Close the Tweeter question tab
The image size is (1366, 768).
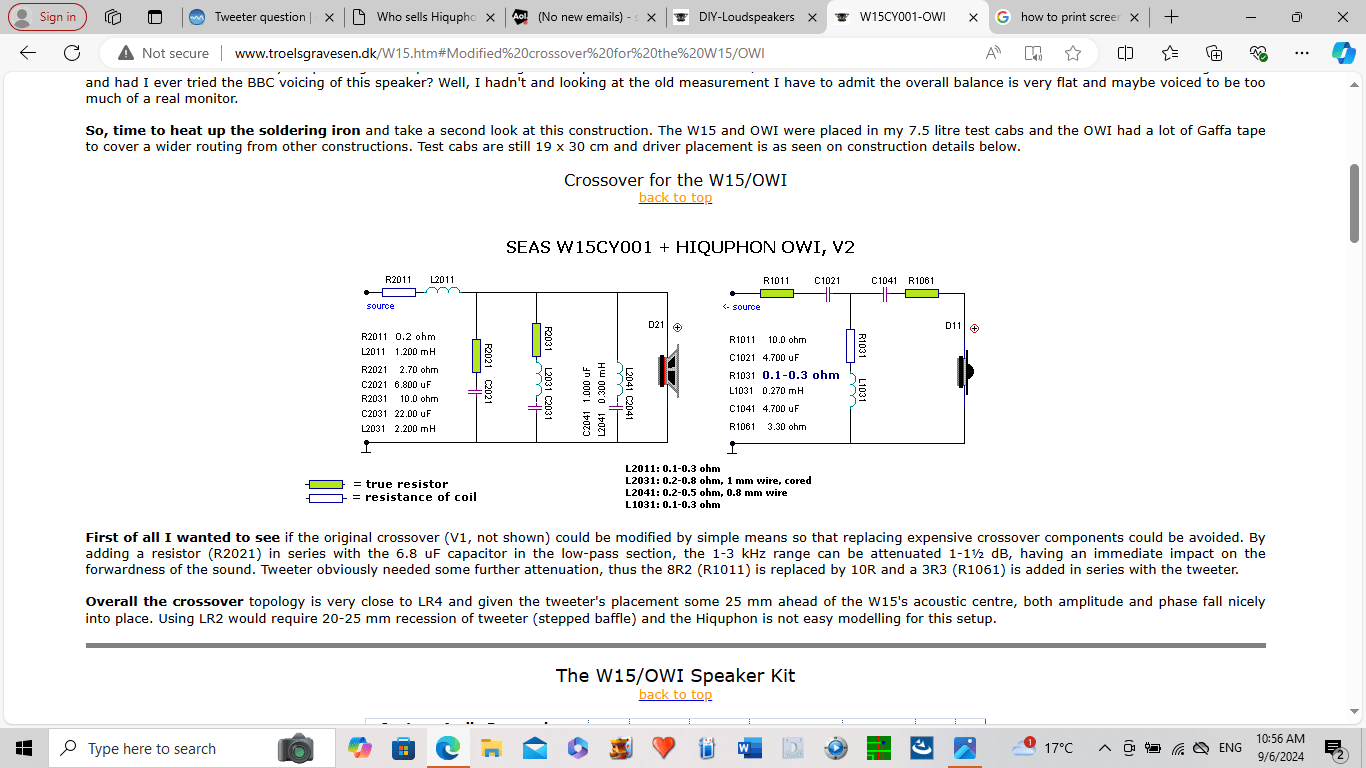328,17
